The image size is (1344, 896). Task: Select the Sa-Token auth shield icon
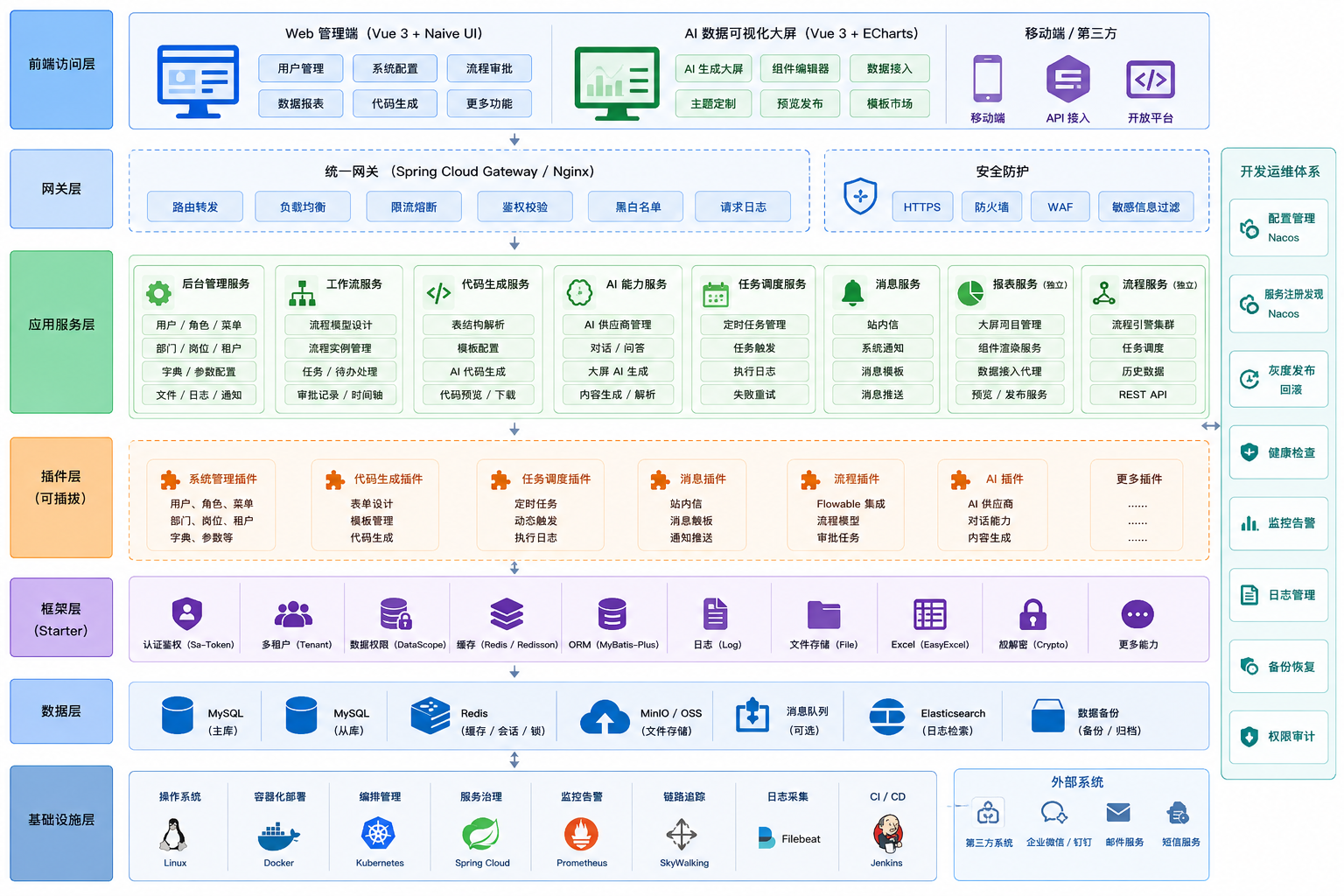pyautogui.click(x=187, y=613)
